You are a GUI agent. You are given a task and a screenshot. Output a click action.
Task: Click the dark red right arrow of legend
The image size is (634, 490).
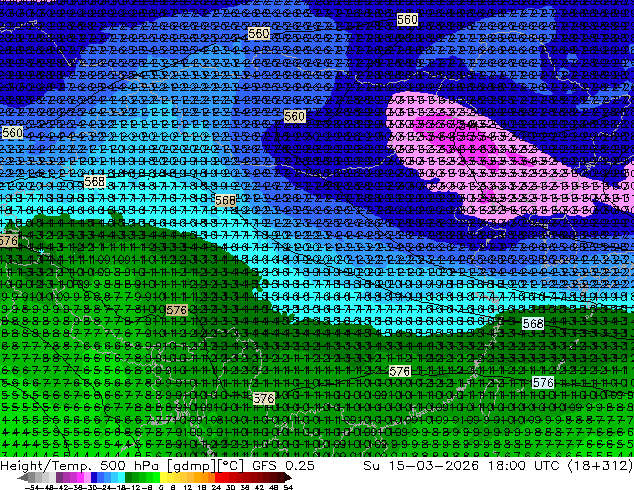pos(287,477)
